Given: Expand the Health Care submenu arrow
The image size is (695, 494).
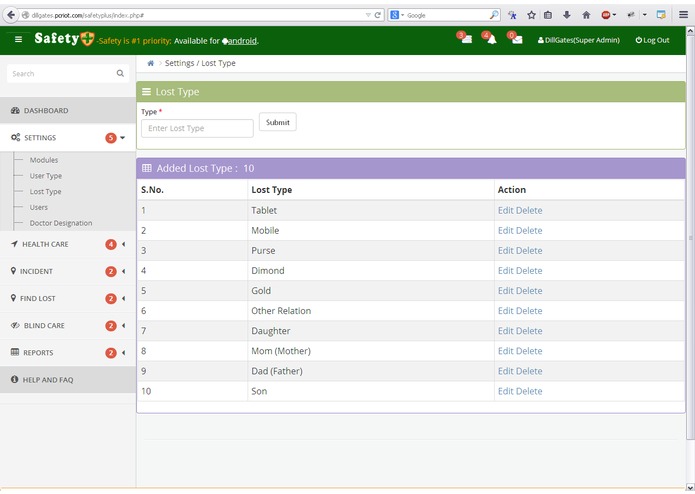Looking at the screenshot, I should tap(124, 244).
